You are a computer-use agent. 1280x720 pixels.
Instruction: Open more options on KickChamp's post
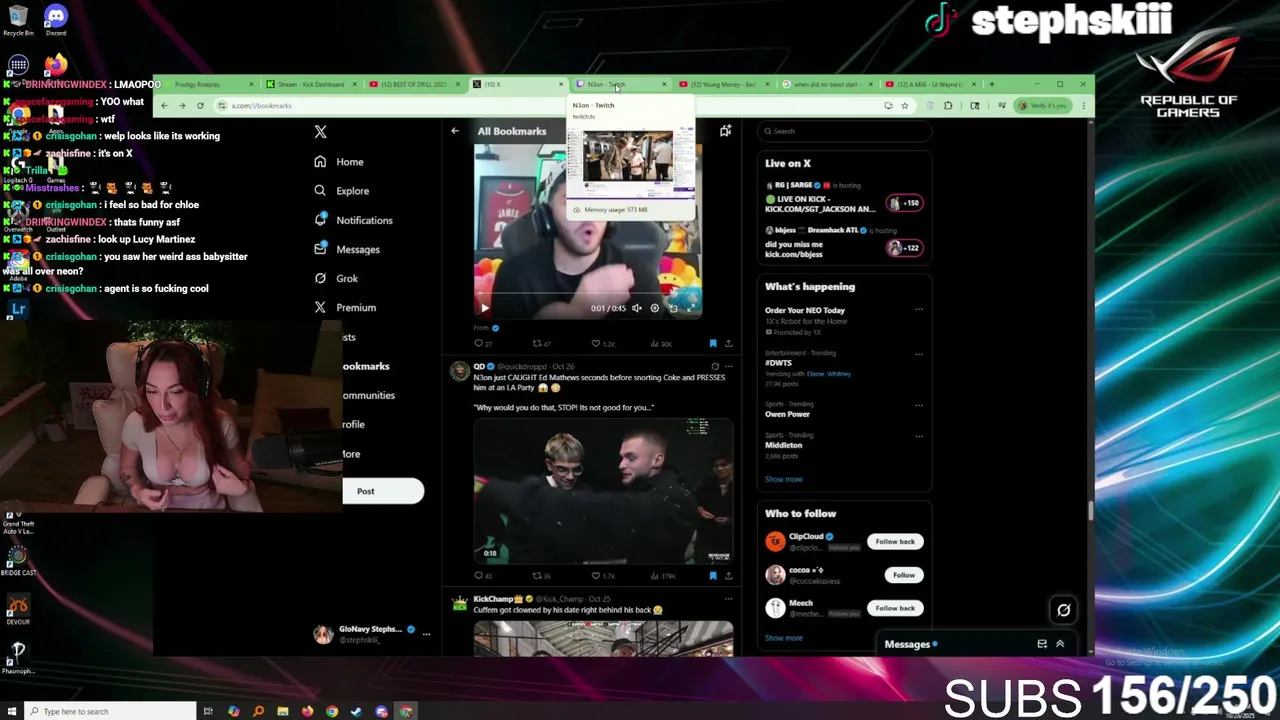tap(728, 599)
